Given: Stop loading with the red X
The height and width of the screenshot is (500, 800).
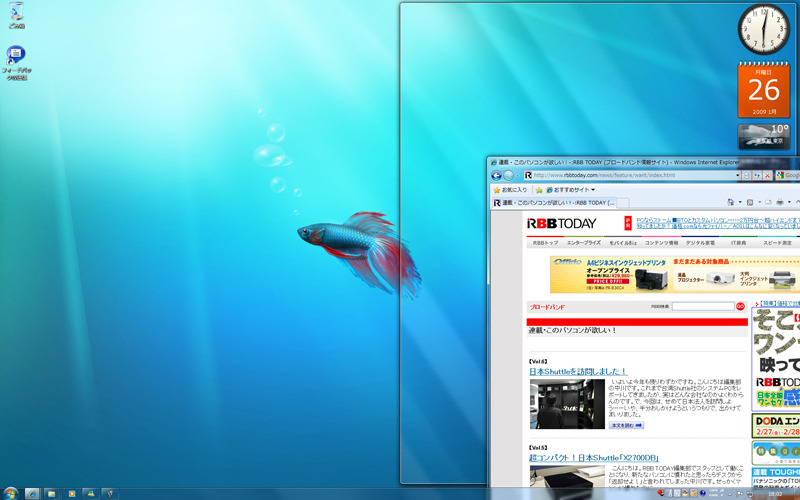Looking at the screenshot, I should (767, 175).
